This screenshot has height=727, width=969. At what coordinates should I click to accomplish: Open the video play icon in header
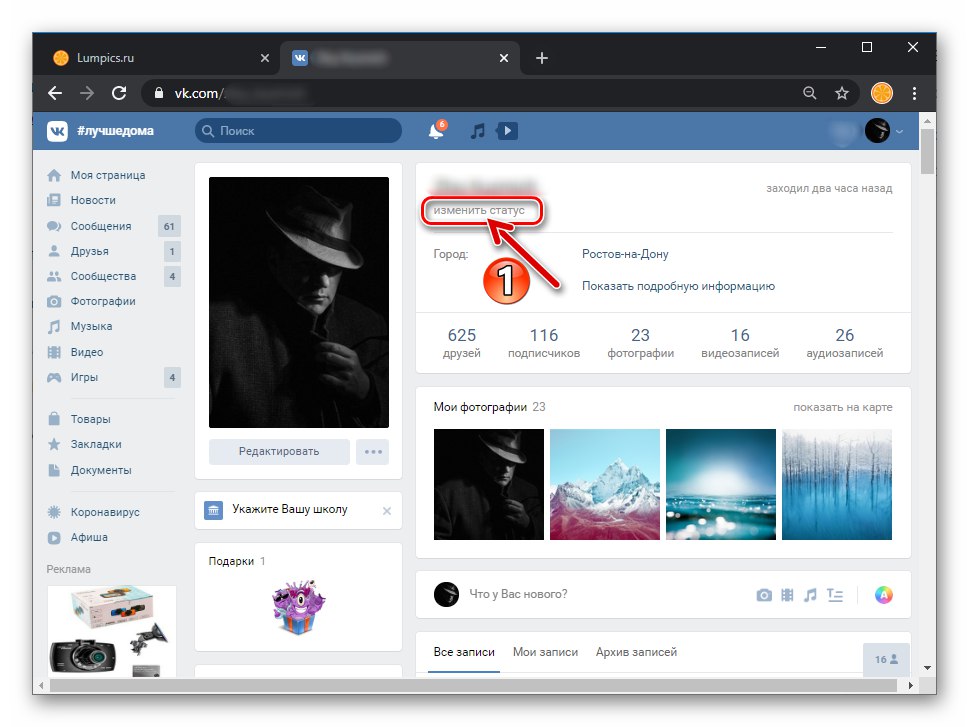click(x=507, y=131)
